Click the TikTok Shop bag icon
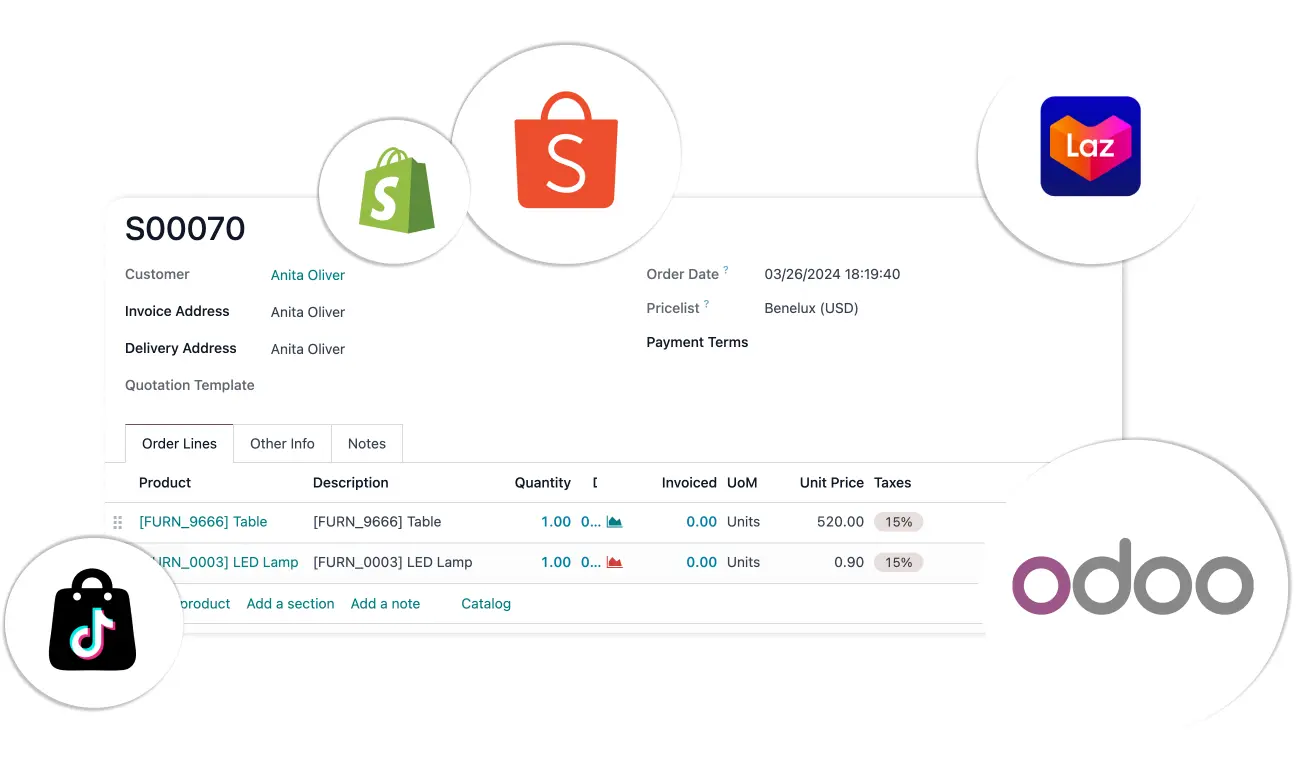 92,620
